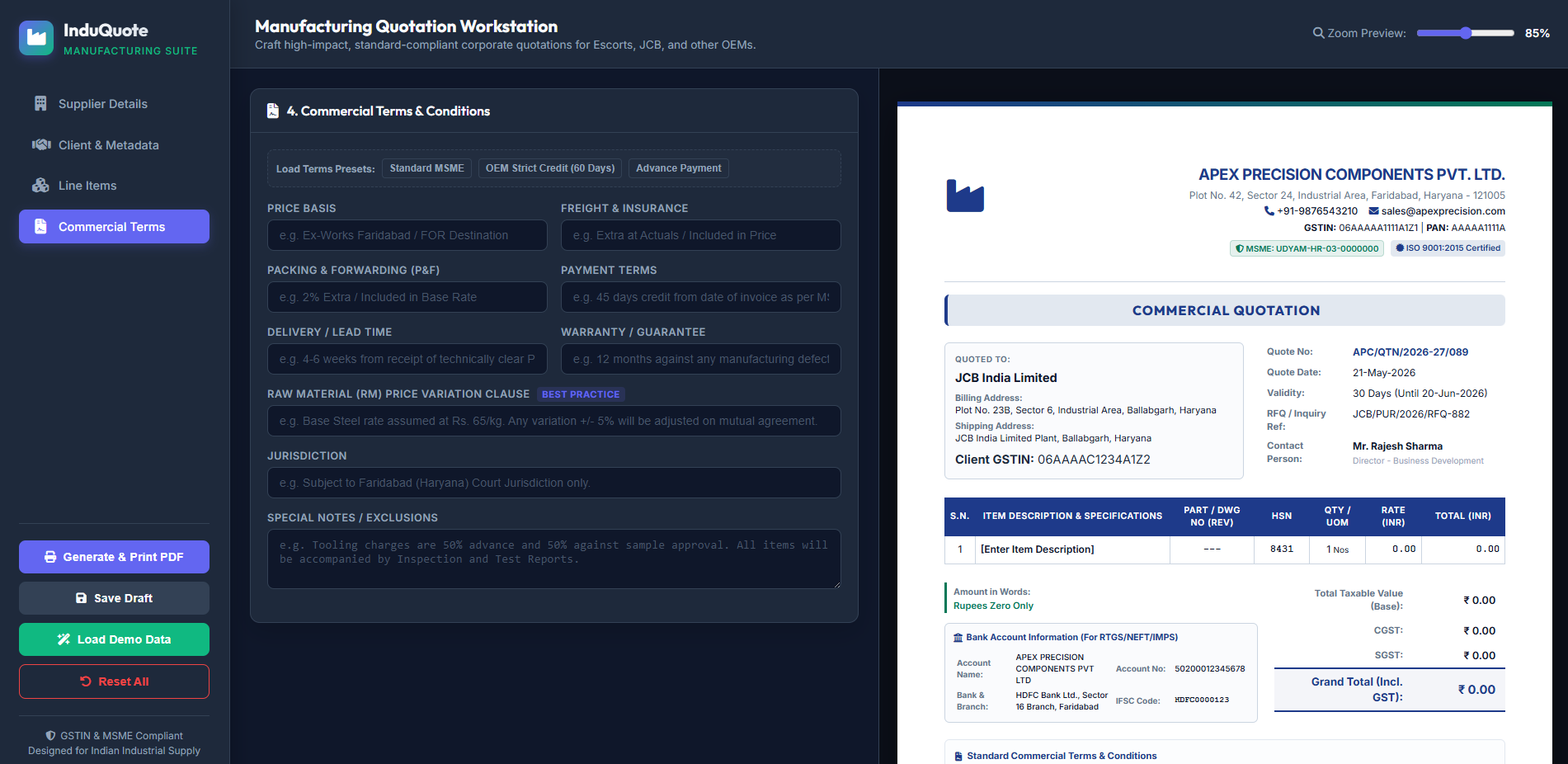The image size is (1568, 764).
Task: Click quote number APC/QTN/2026-27/089
Action: pyautogui.click(x=1410, y=352)
